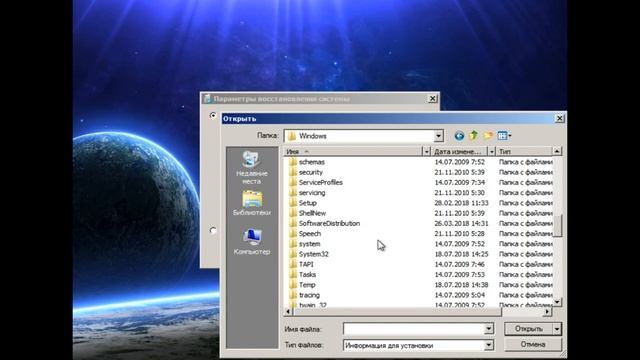Open the view menu icon

(504, 136)
